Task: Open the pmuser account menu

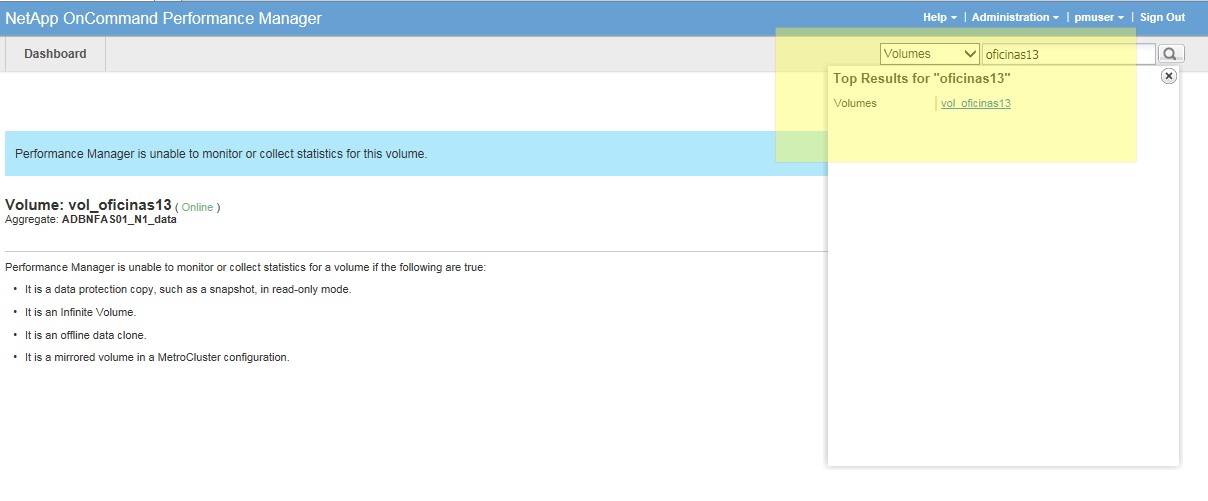Action: pos(1099,17)
